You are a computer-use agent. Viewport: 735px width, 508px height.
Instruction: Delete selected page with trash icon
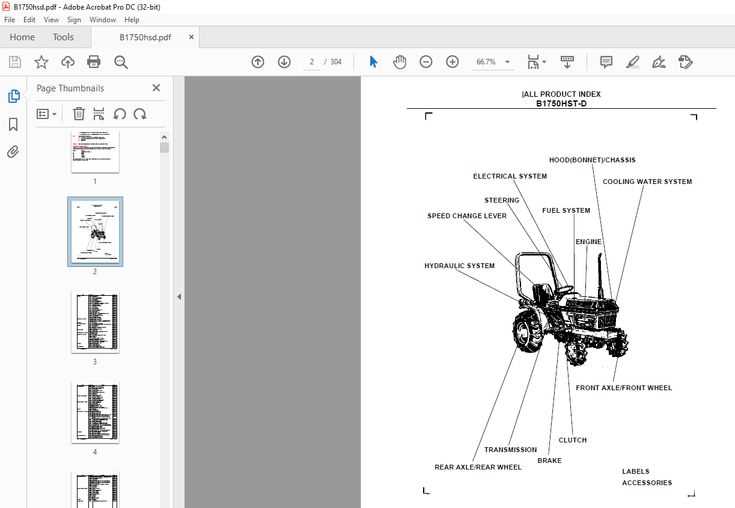pyautogui.click(x=79, y=114)
